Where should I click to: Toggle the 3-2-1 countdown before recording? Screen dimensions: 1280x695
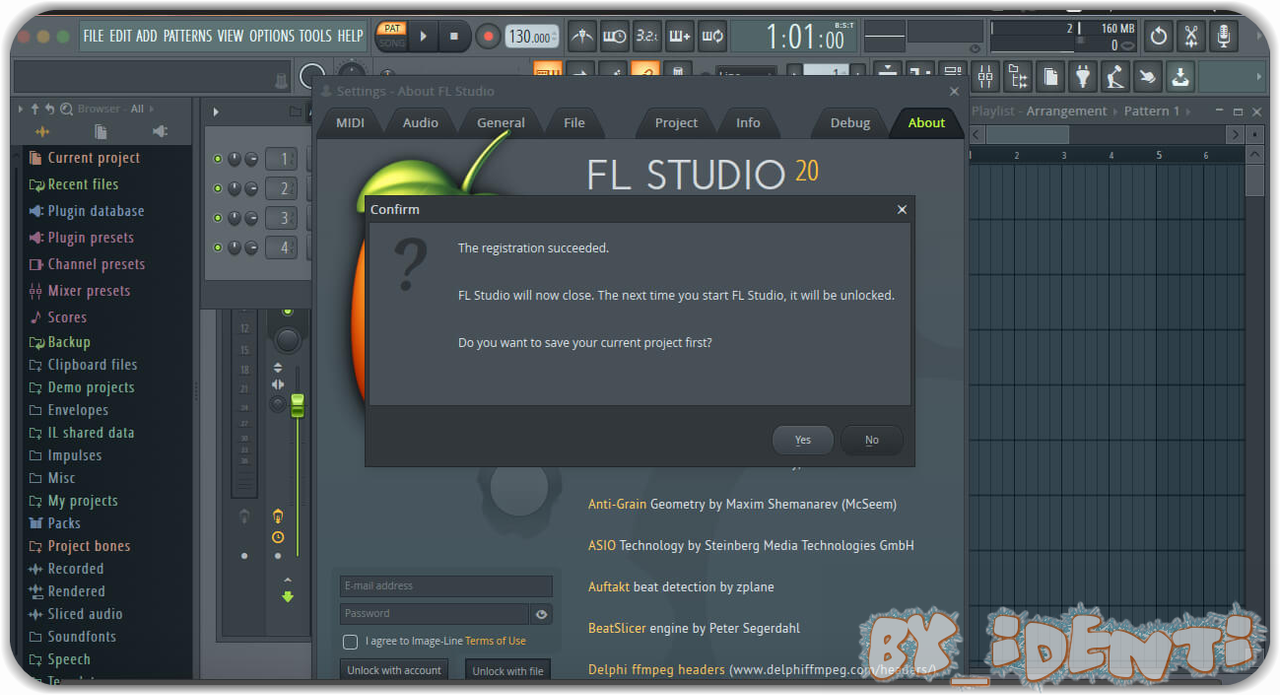click(x=647, y=37)
